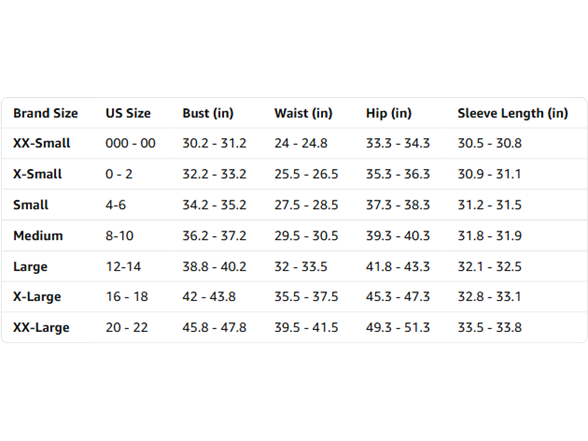Select the Small brand size label
The height and width of the screenshot is (441, 588).
[x=31, y=205]
